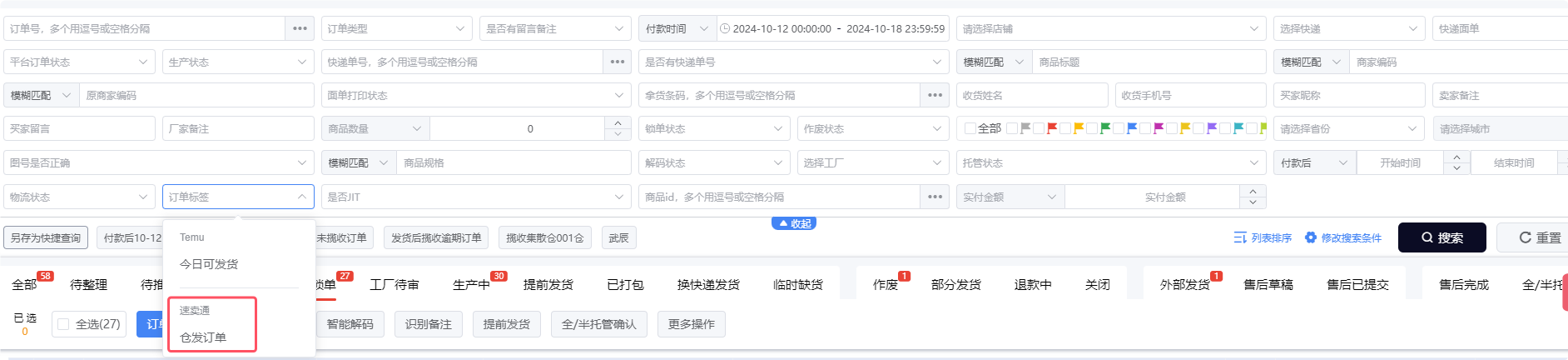1568x360 pixels.
Task: Tick the 全选(27) select-all checkbox
Action: [x=63, y=324]
